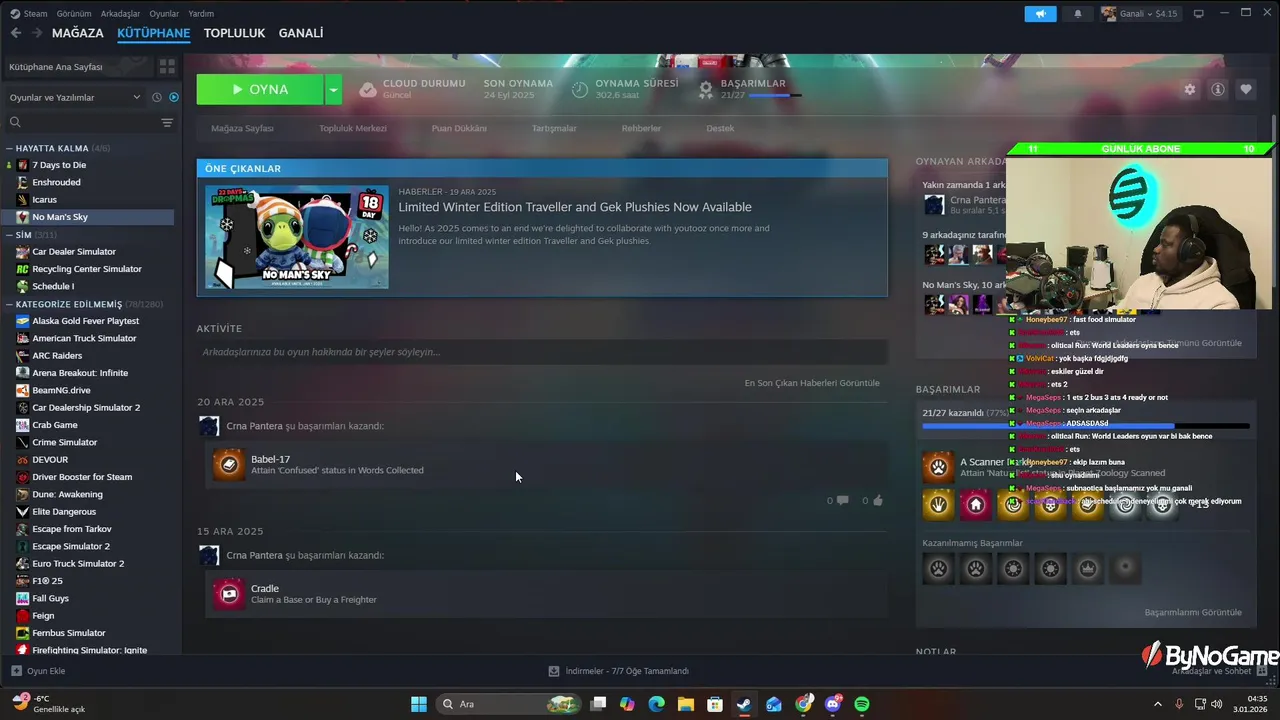Open the İndirmeler downloads status

(619, 671)
